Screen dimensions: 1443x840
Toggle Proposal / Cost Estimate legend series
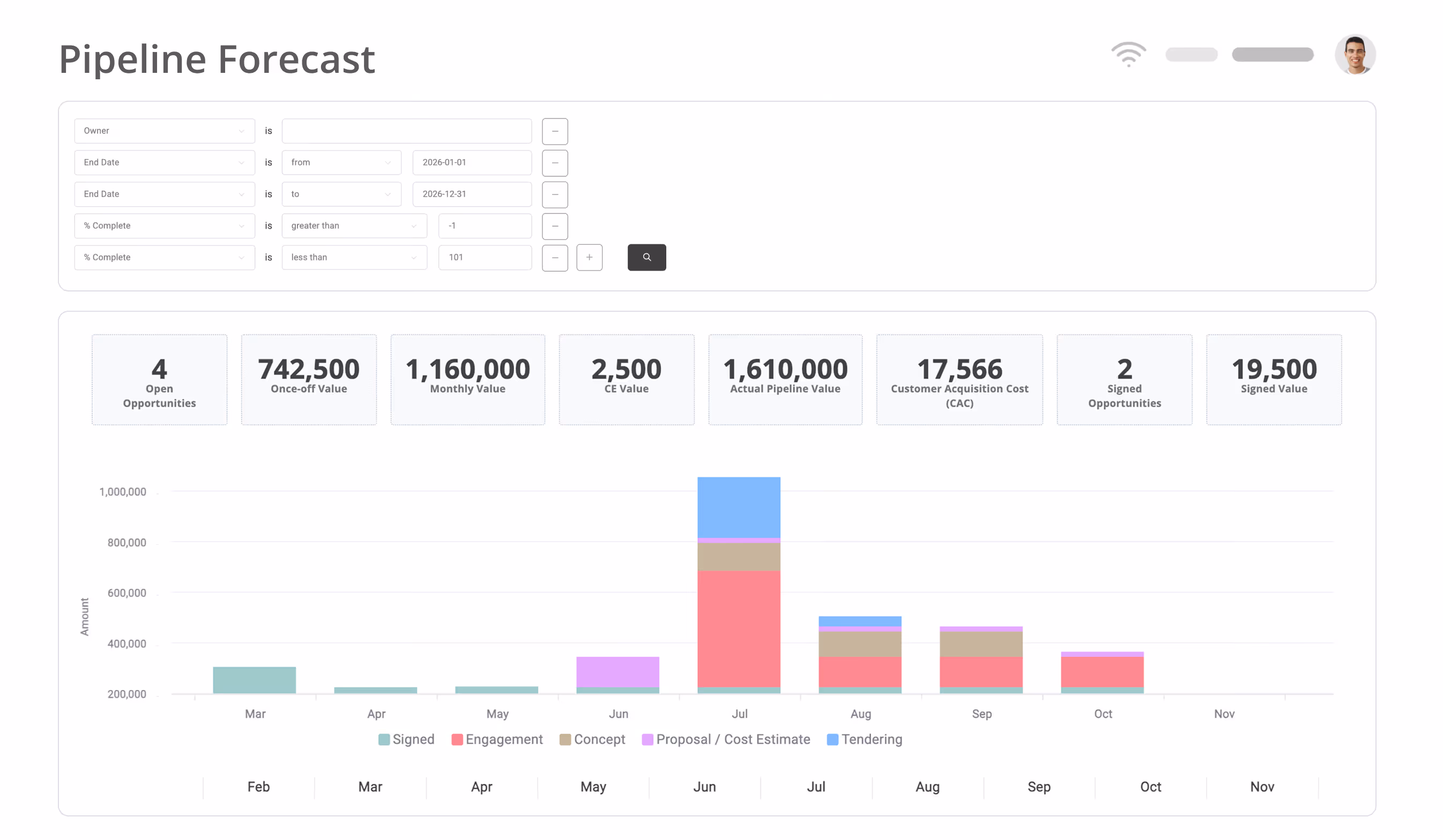point(726,739)
